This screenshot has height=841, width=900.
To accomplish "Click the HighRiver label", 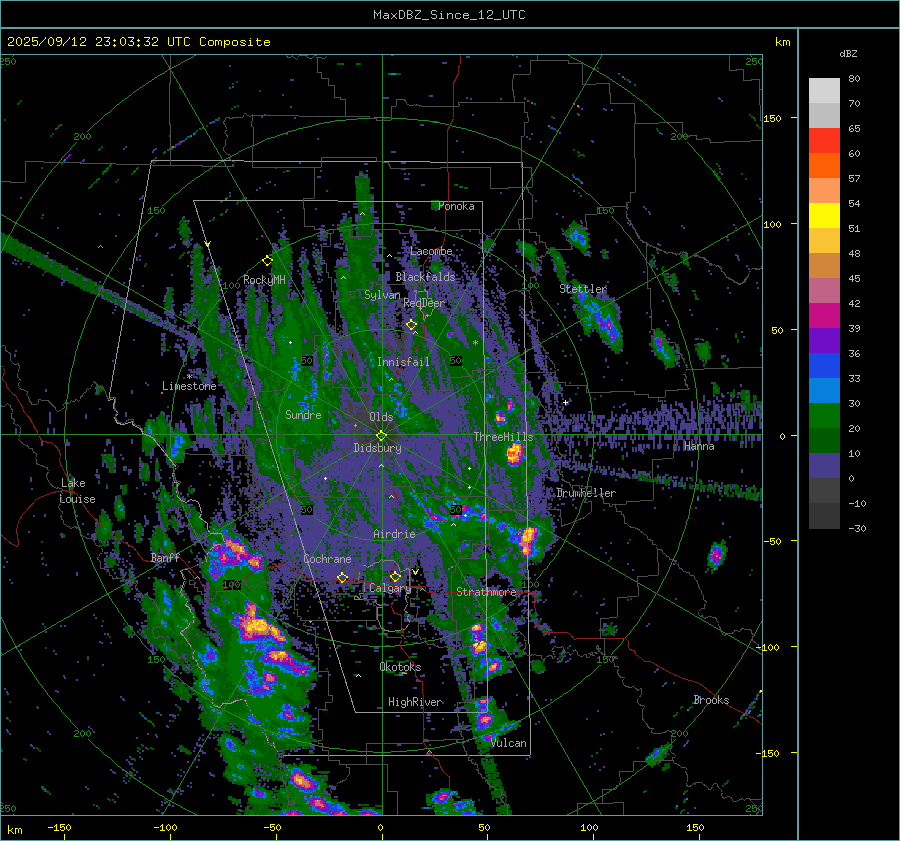I will pos(415,702).
